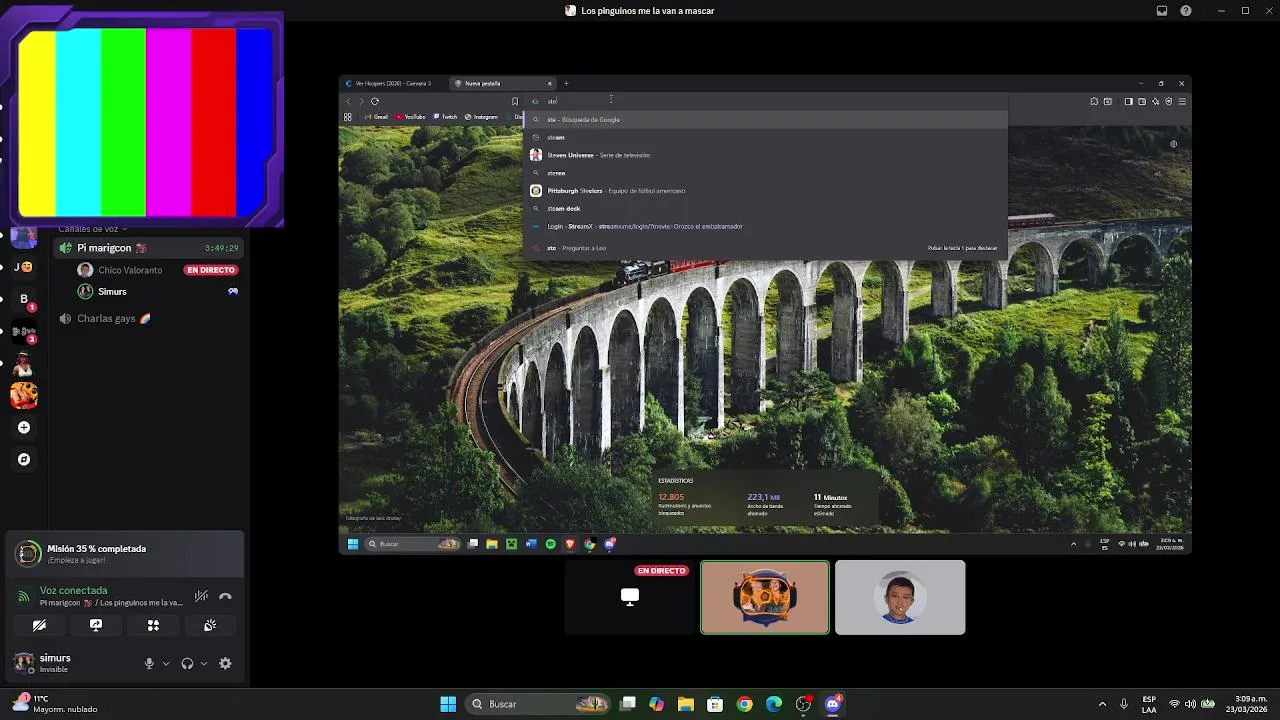Click the 'Voz conectada' status text
Viewport: 1280px width, 720px height.
tap(73, 590)
